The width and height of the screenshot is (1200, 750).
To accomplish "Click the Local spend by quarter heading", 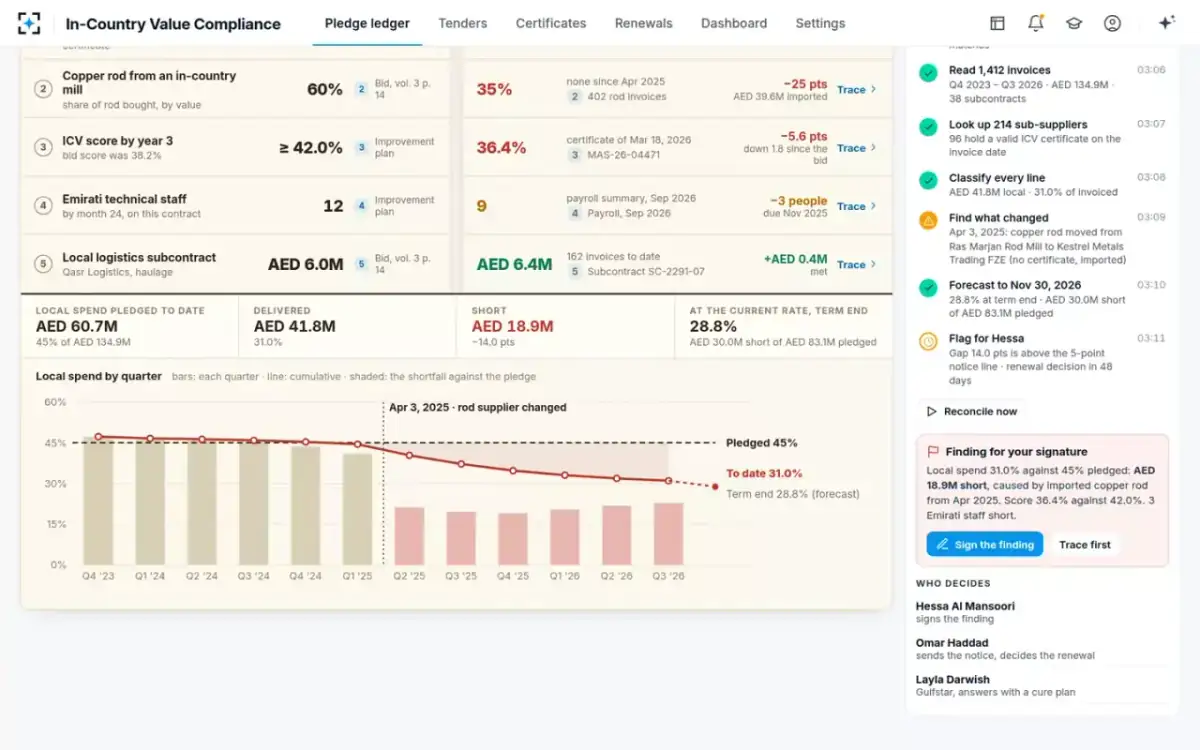I will (x=99, y=376).
